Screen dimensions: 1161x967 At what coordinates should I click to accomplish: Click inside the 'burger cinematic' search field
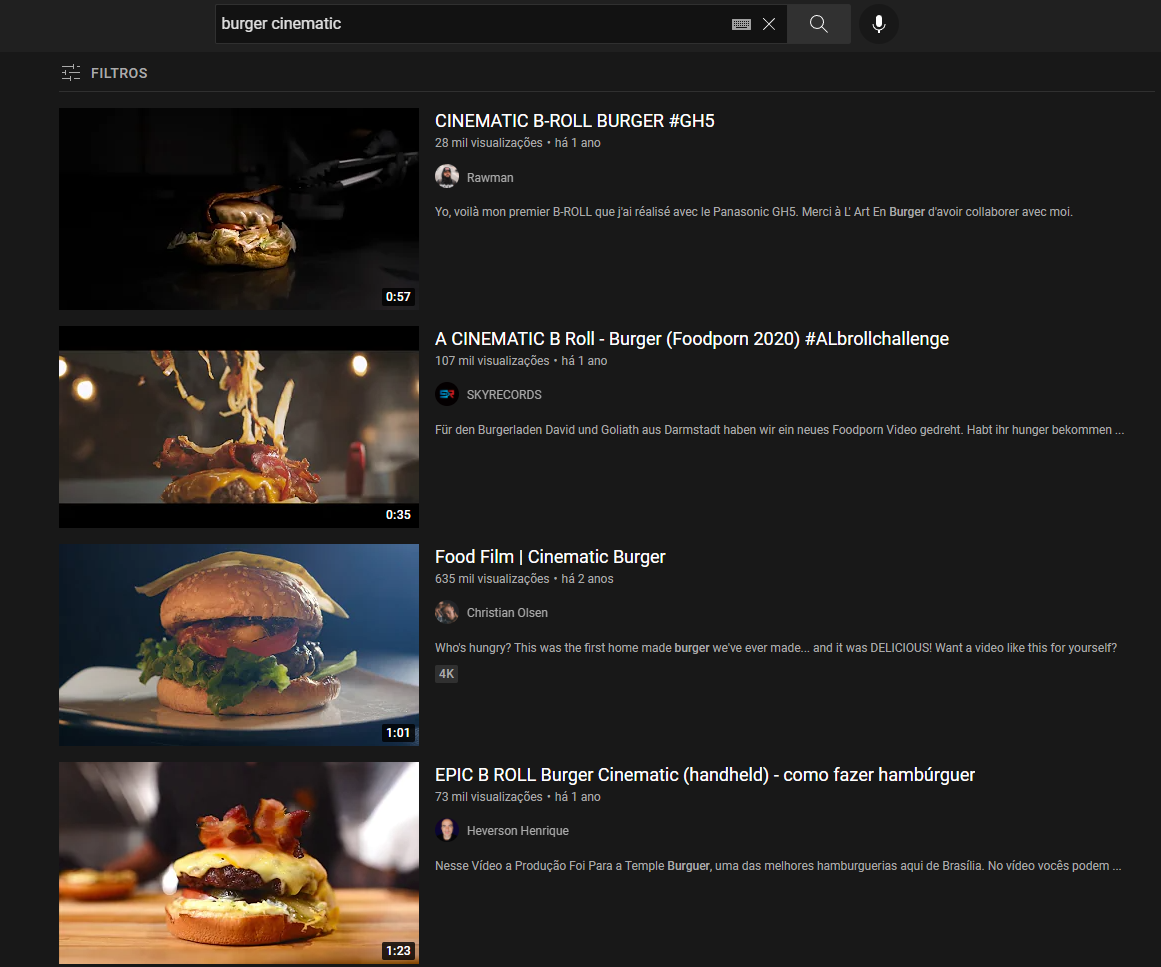tap(470, 24)
